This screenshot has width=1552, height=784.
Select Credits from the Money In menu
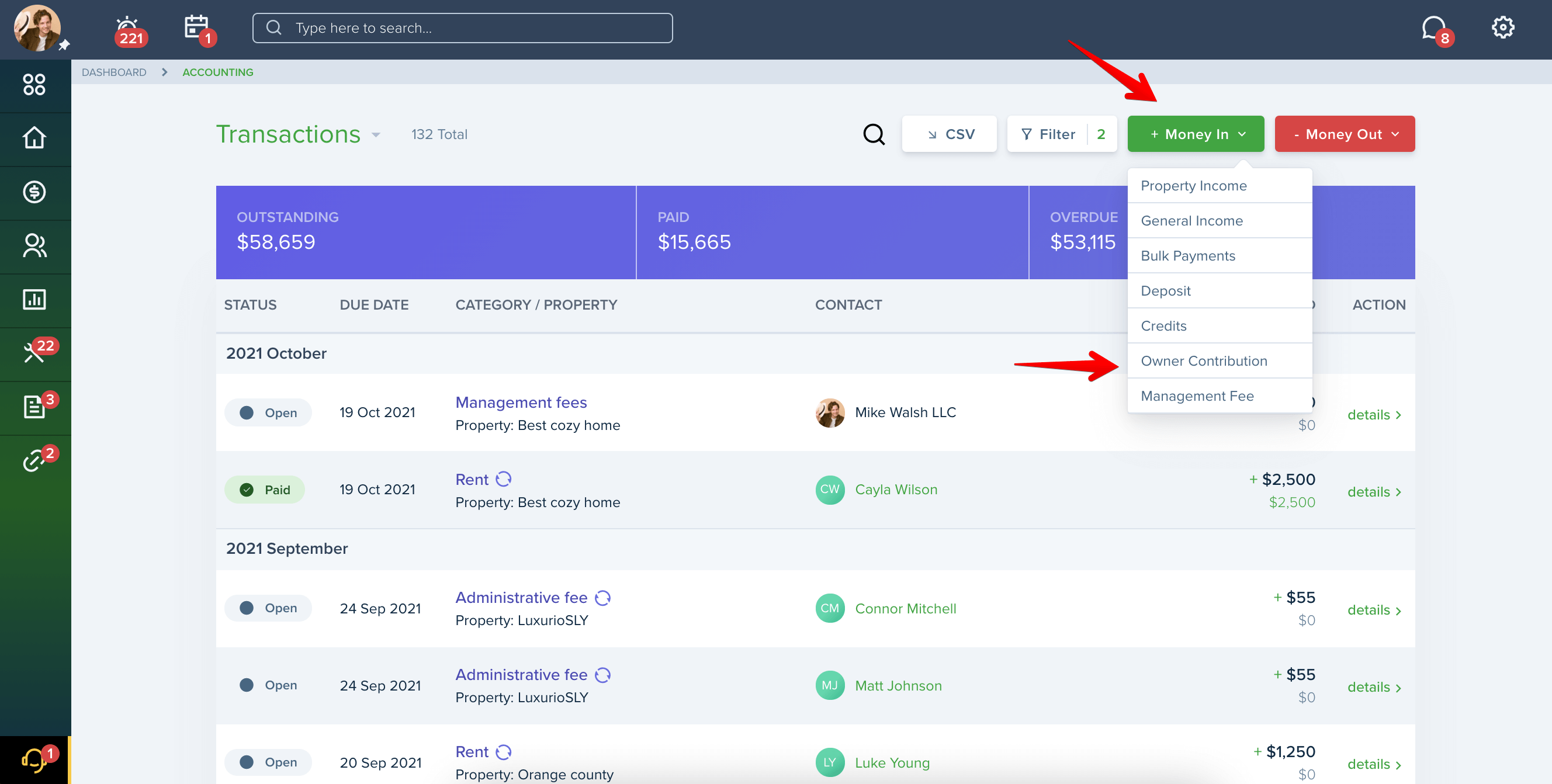point(1220,326)
